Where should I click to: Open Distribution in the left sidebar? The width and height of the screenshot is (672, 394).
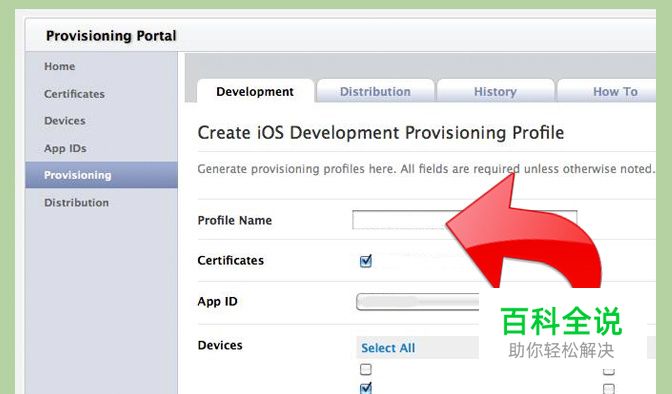pos(76,202)
